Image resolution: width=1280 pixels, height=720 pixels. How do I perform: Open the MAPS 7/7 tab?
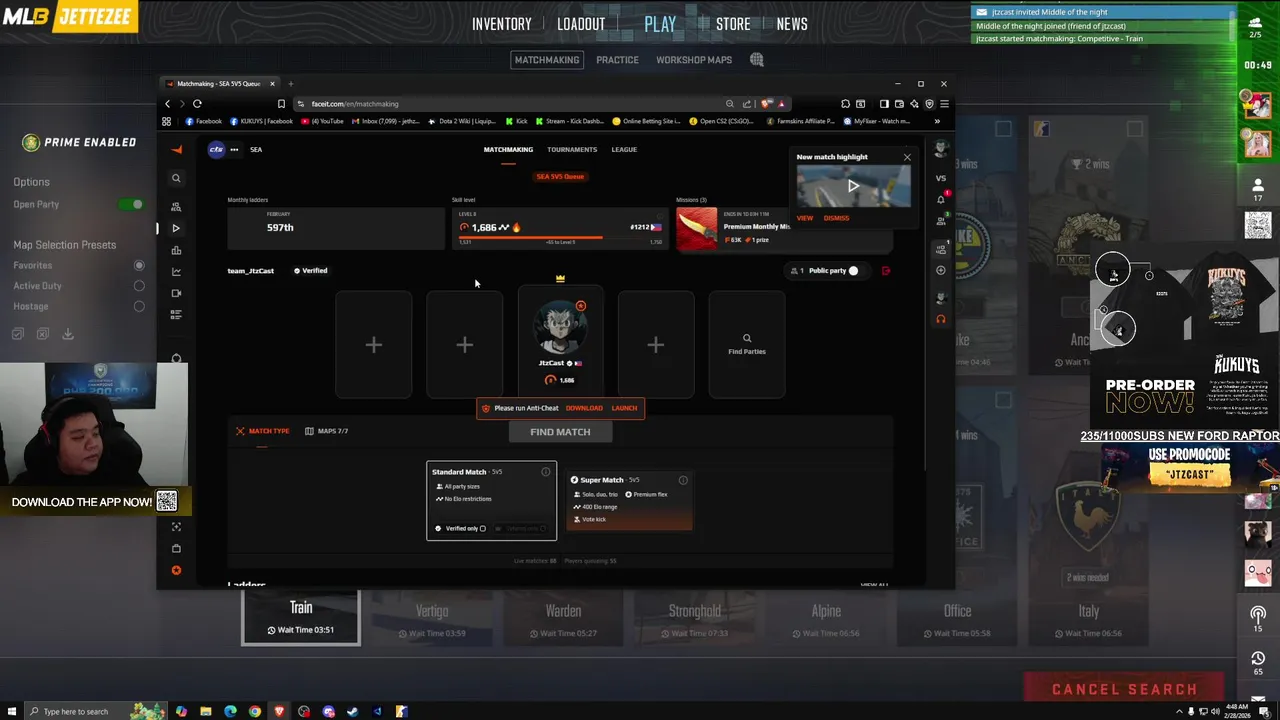point(327,431)
